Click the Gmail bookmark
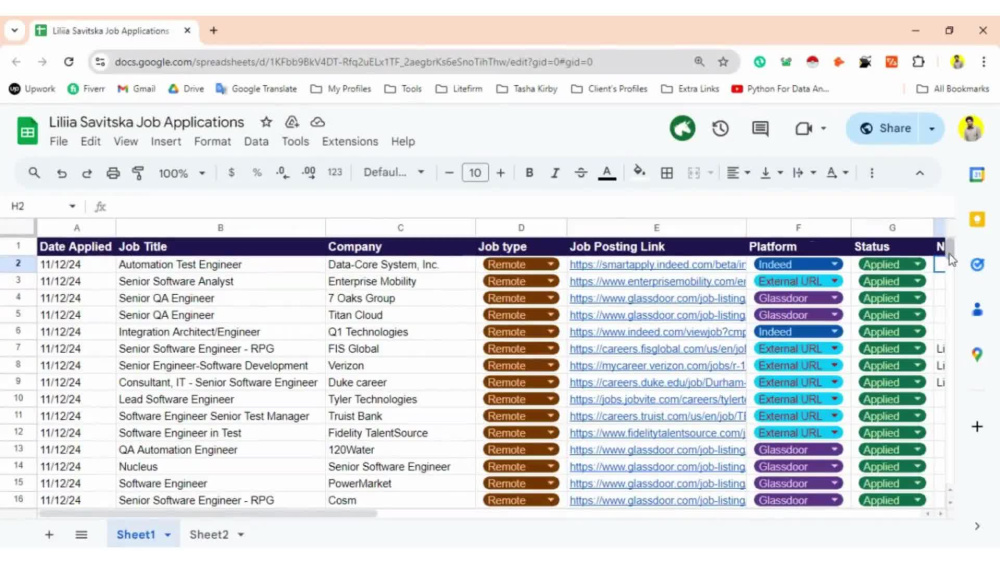This screenshot has width=1000, height=563. [x=136, y=89]
